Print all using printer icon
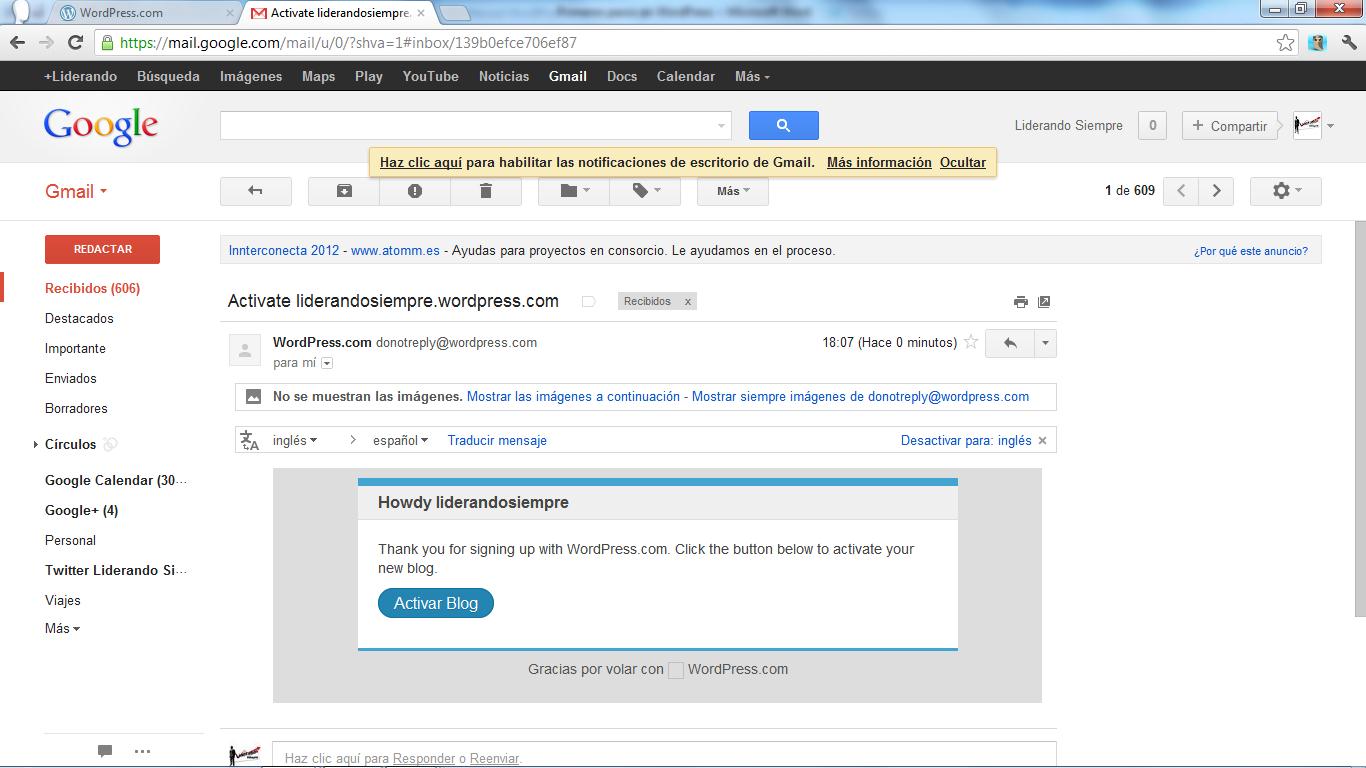Screen dimensions: 1366x768 1020,302
